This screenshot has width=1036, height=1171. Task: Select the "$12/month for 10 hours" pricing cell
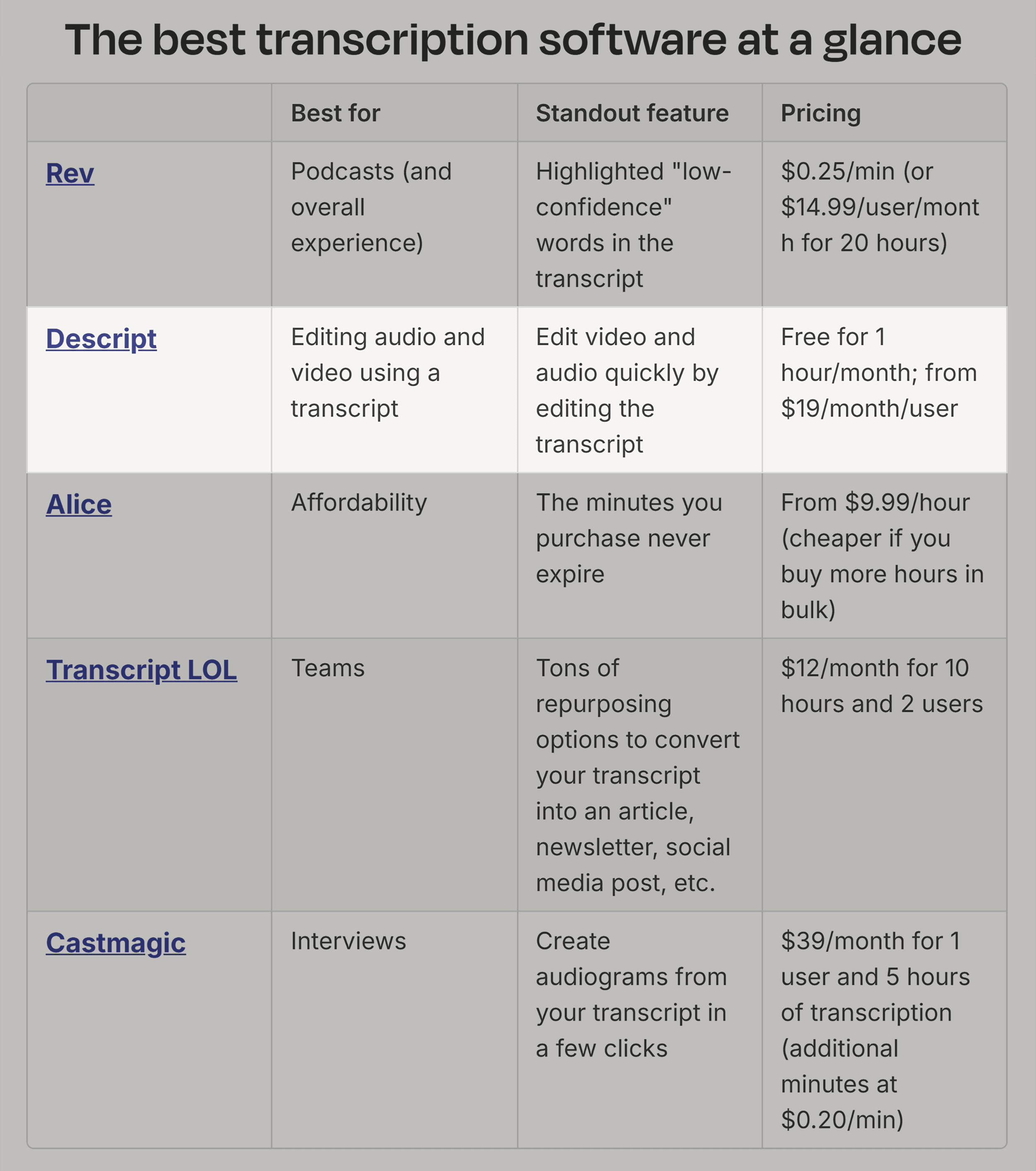(x=881, y=686)
